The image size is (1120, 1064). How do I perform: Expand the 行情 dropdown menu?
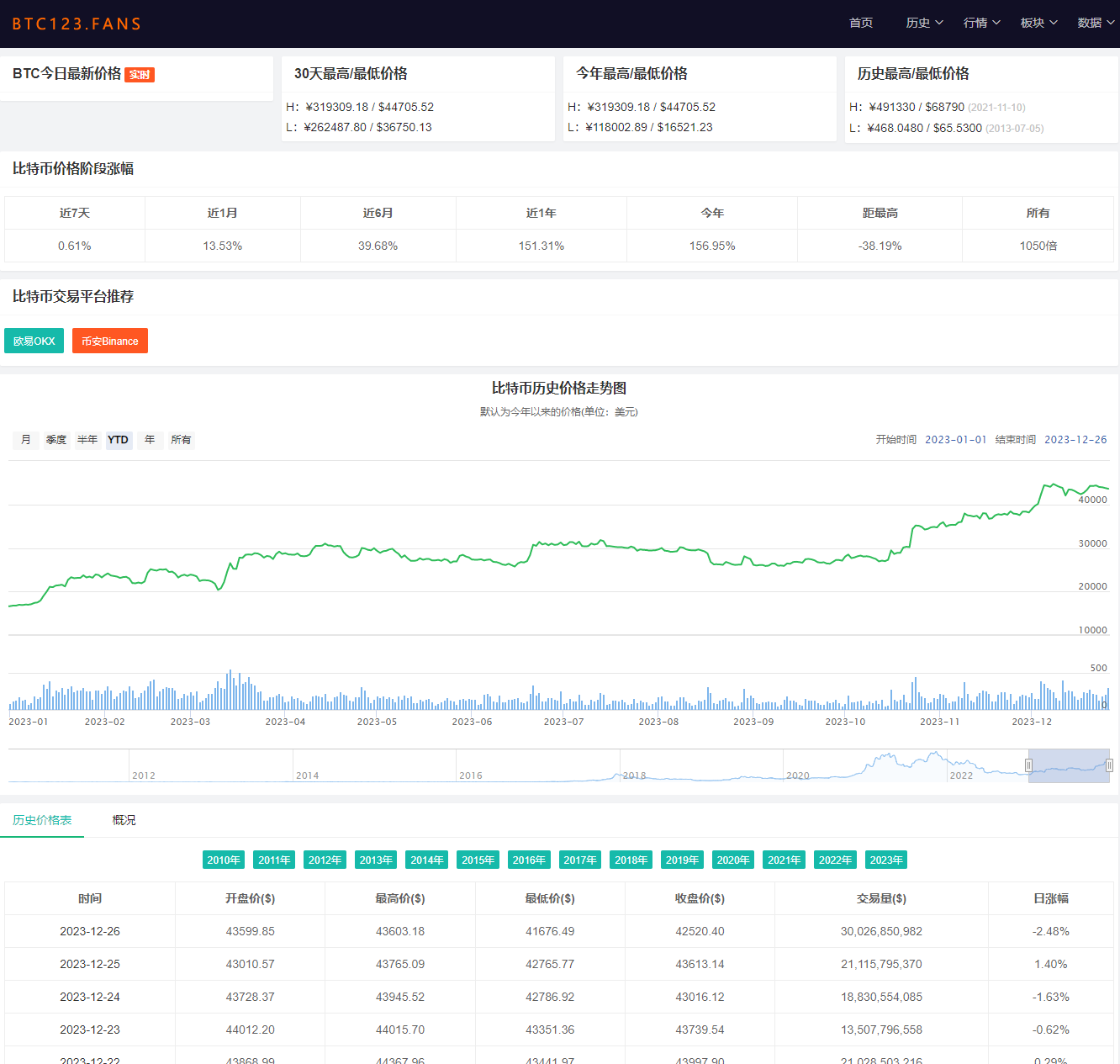click(981, 23)
